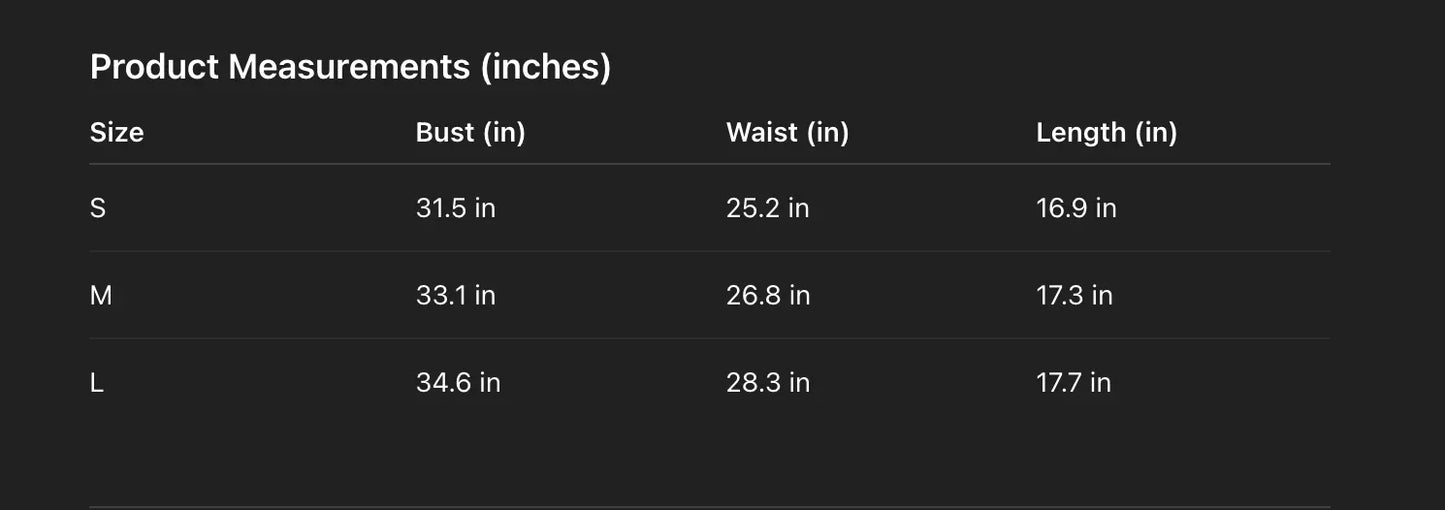Click the 33.1 in bust value
This screenshot has height=510, width=1445.
click(x=455, y=295)
